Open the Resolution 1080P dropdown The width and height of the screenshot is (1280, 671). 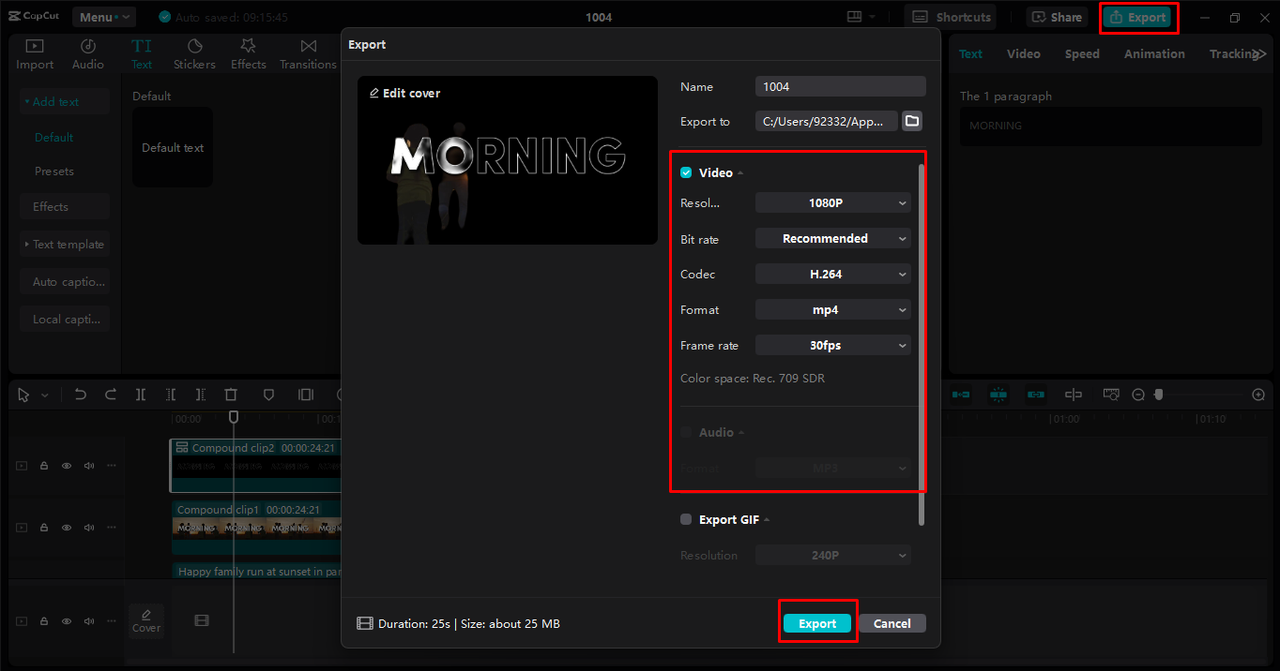pos(833,203)
